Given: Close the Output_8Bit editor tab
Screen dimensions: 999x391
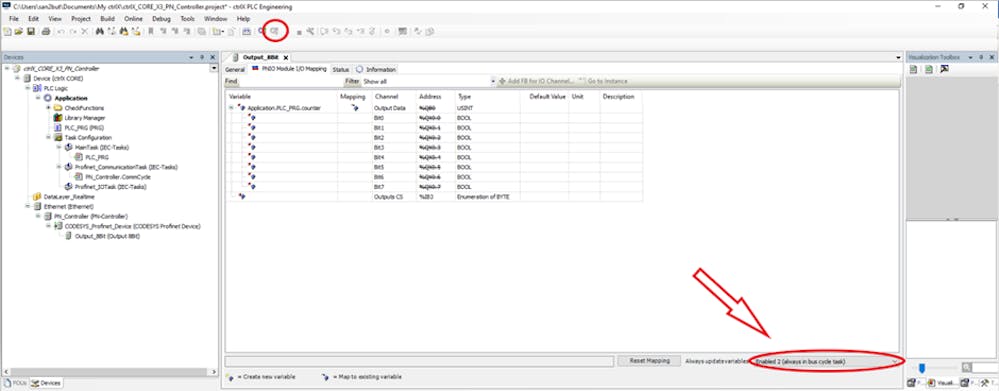Looking at the screenshot, I should [286, 57].
